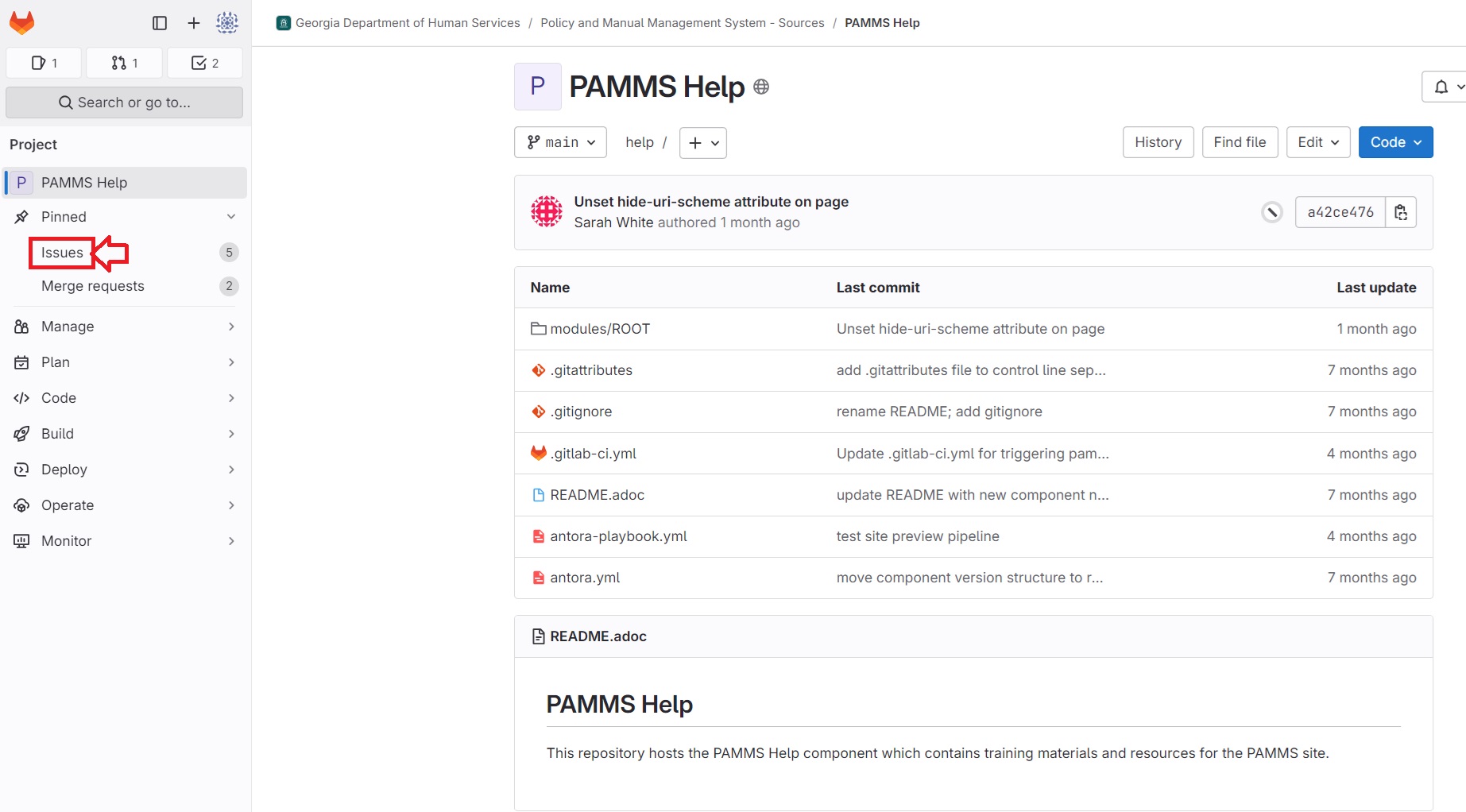Open commit rename README; add gitignore
1466x812 pixels.
939,412
